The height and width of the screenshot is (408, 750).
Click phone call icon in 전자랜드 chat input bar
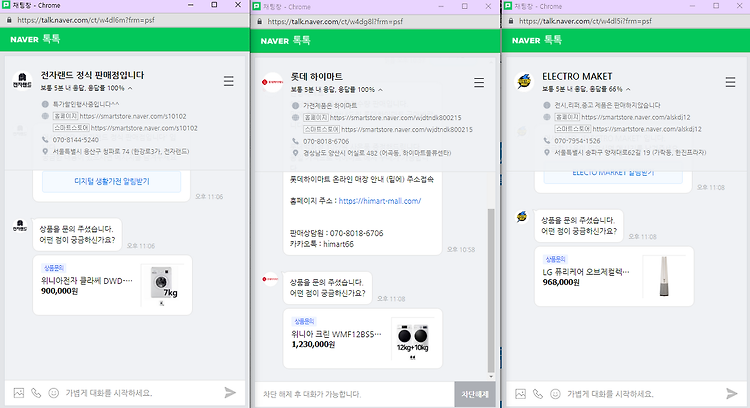pyautogui.click(x=36, y=393)
